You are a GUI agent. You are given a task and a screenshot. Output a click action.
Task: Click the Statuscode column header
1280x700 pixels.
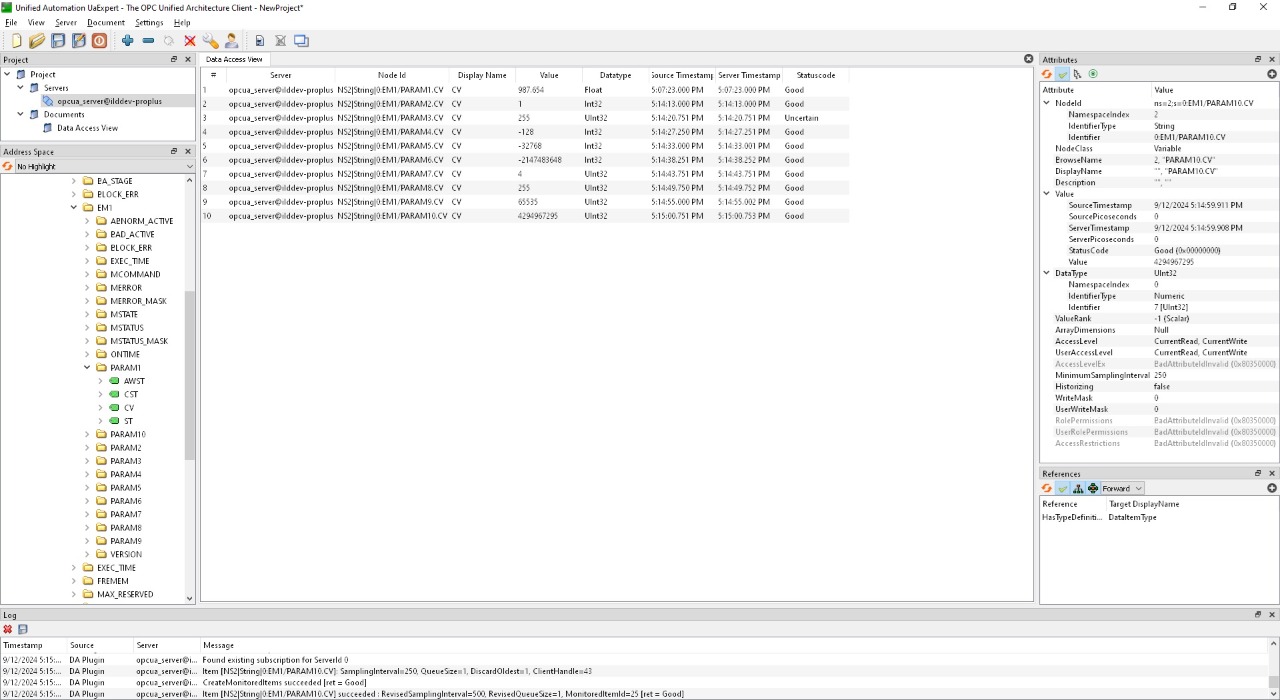(x=816, y=75)
